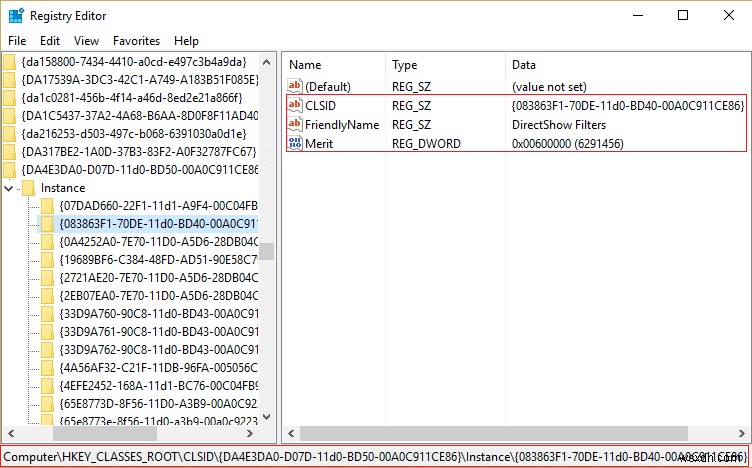Screen dimensions: 752x468
Task: Select the {DA17539A-3DC3-42C1 key label
Action: pos(139,80)
